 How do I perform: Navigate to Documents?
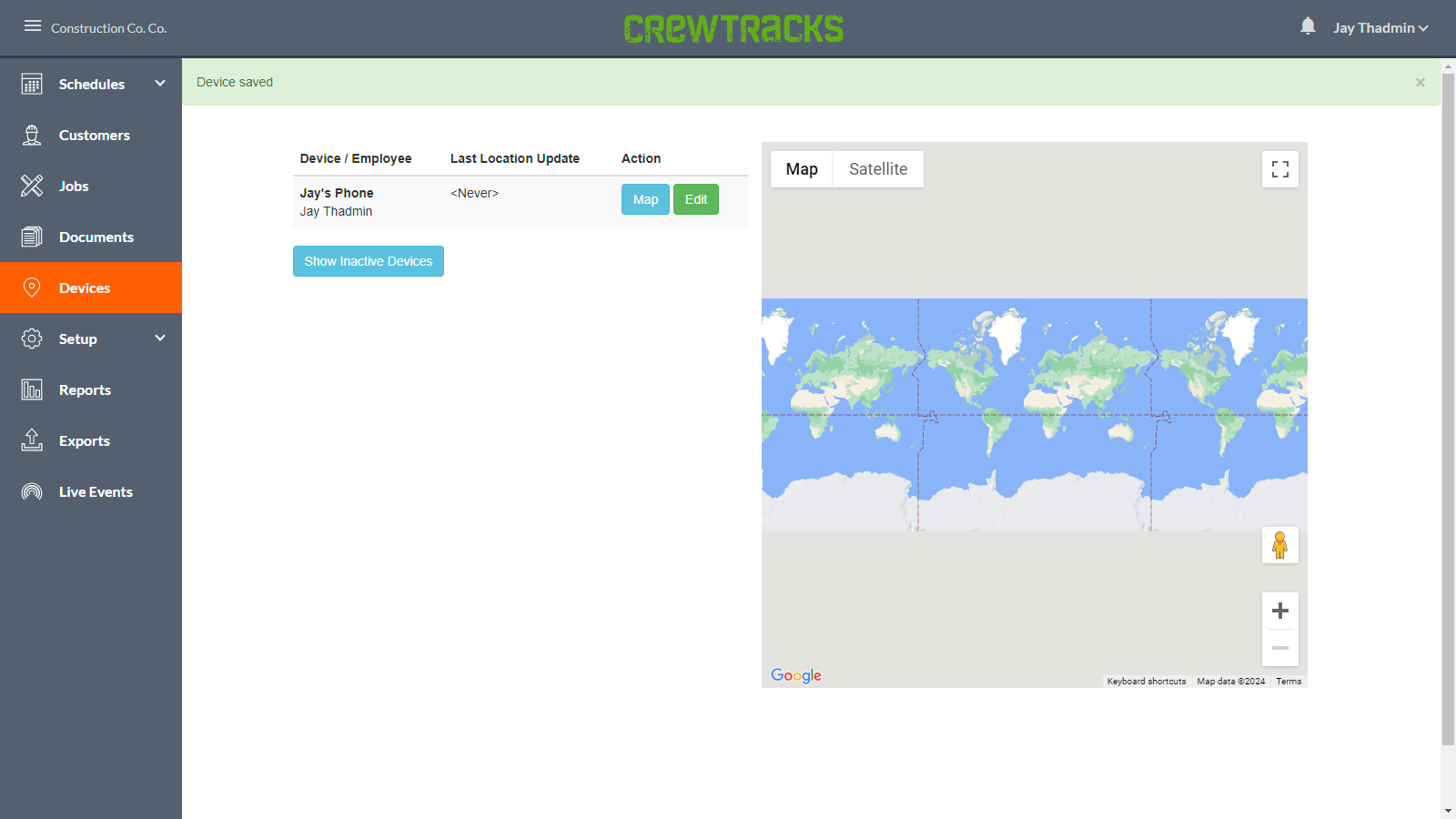click(91, 237)
